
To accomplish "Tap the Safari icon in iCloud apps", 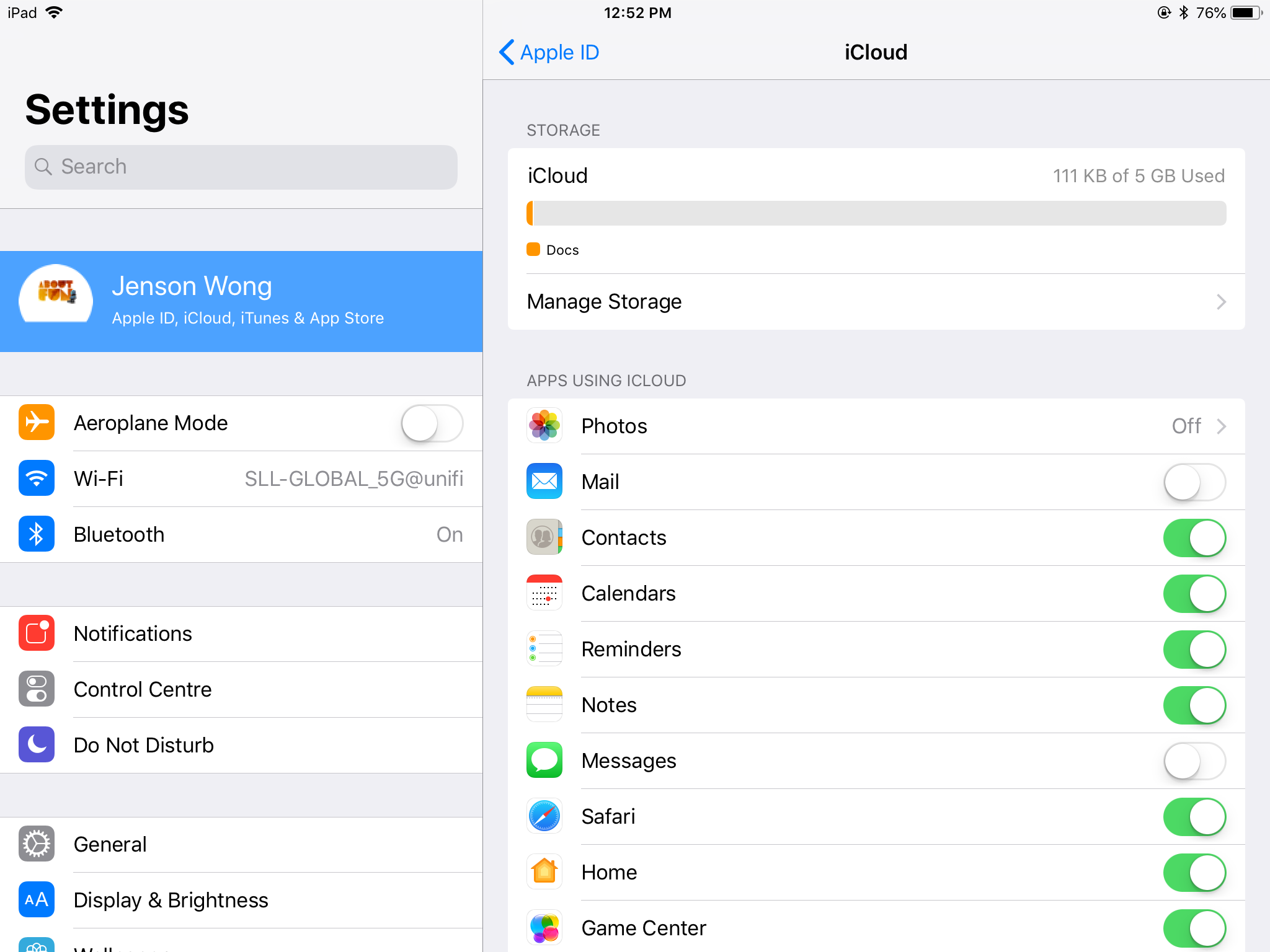I will 544,816.
